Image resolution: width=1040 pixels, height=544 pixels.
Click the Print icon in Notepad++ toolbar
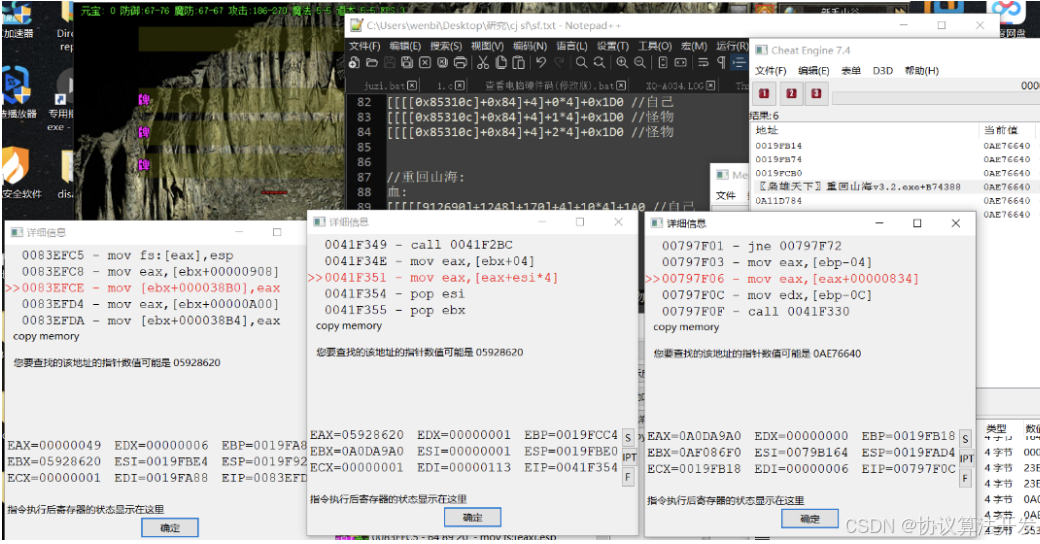click(460, 62)
